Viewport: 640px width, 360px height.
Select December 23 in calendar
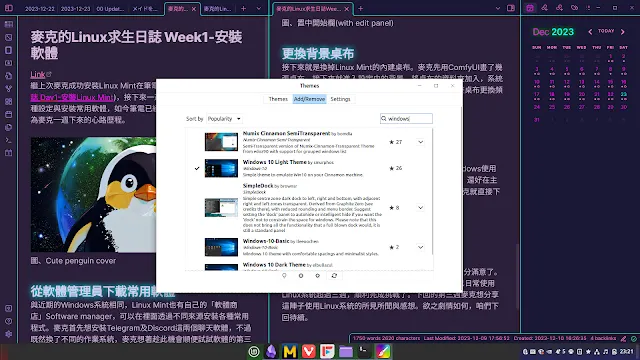coord(623,95)
